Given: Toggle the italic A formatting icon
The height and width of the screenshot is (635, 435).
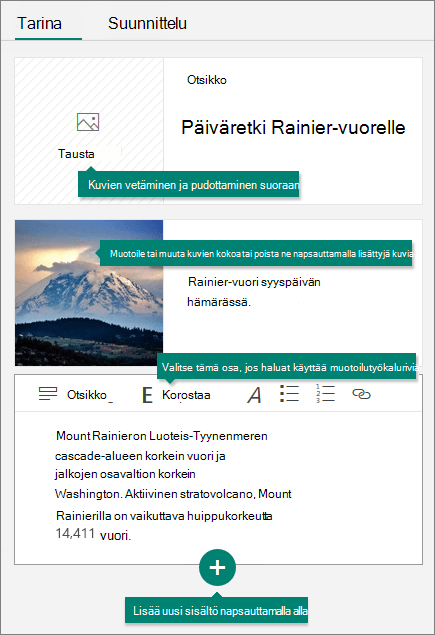Looking at the screenshot, I should point(254,395).
